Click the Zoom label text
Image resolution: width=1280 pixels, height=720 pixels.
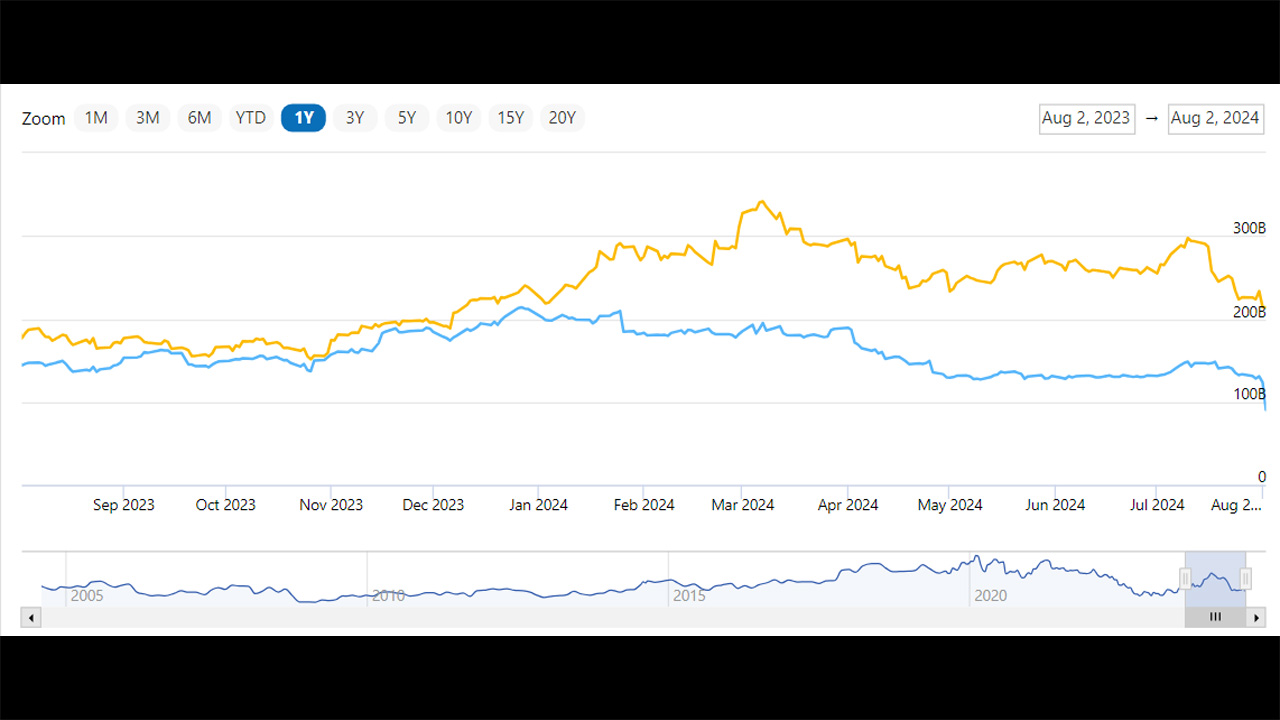pyautogui.click(x=44, y=118)
